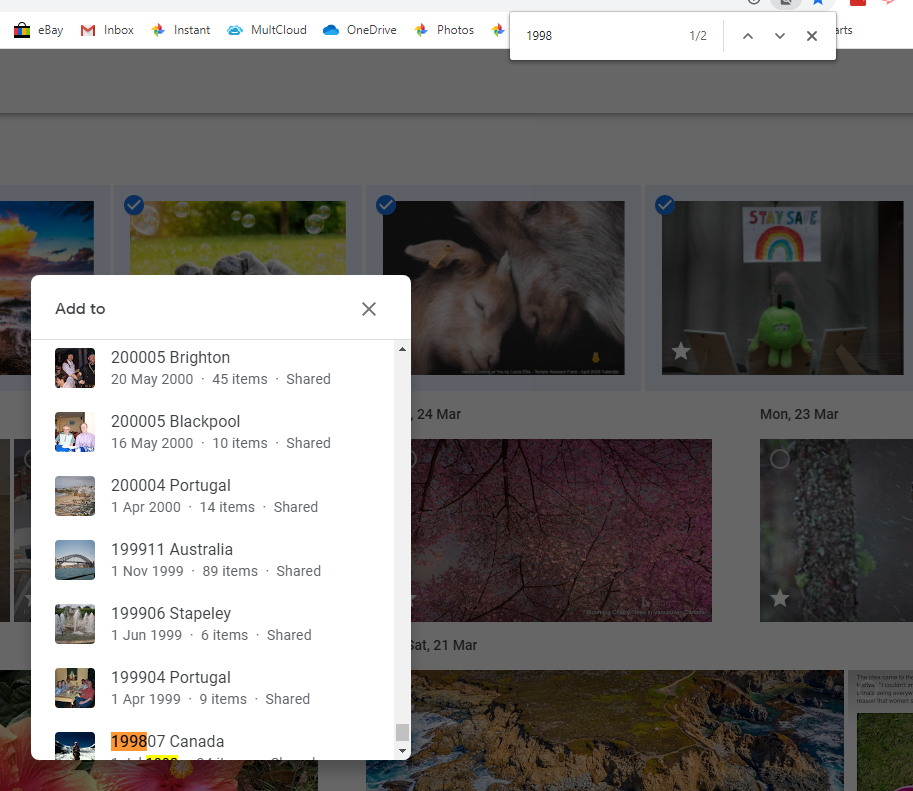Deselect the goats photo checkmark
The width and height of the screenshot is (913, 791).
(x=385, y=205)
